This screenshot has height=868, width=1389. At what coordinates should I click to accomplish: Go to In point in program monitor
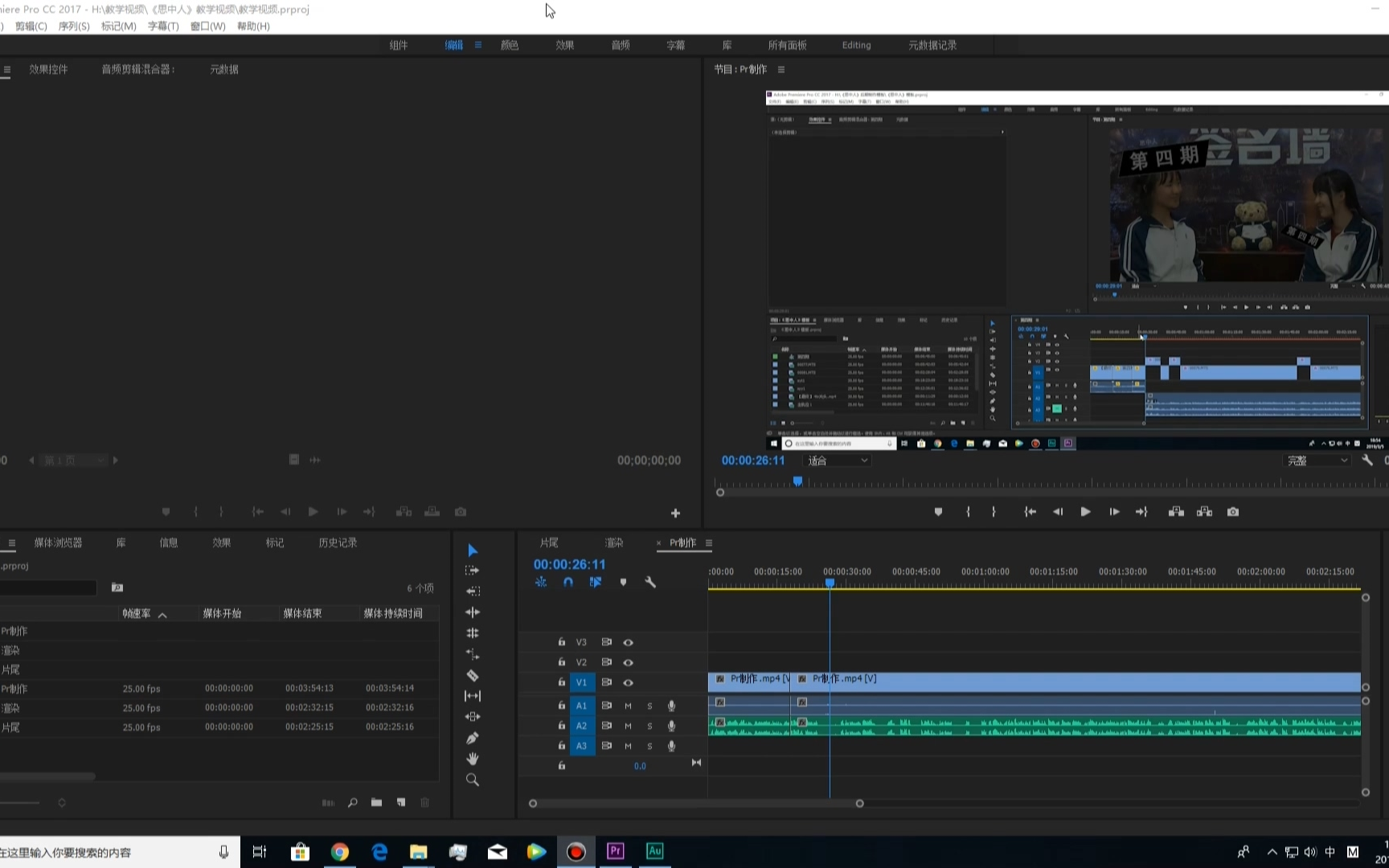pos(1030,512)
